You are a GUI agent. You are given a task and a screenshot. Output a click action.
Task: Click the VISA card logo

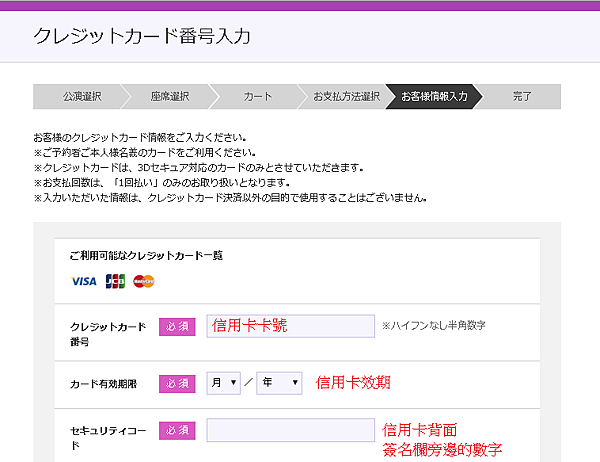[84, 281]
